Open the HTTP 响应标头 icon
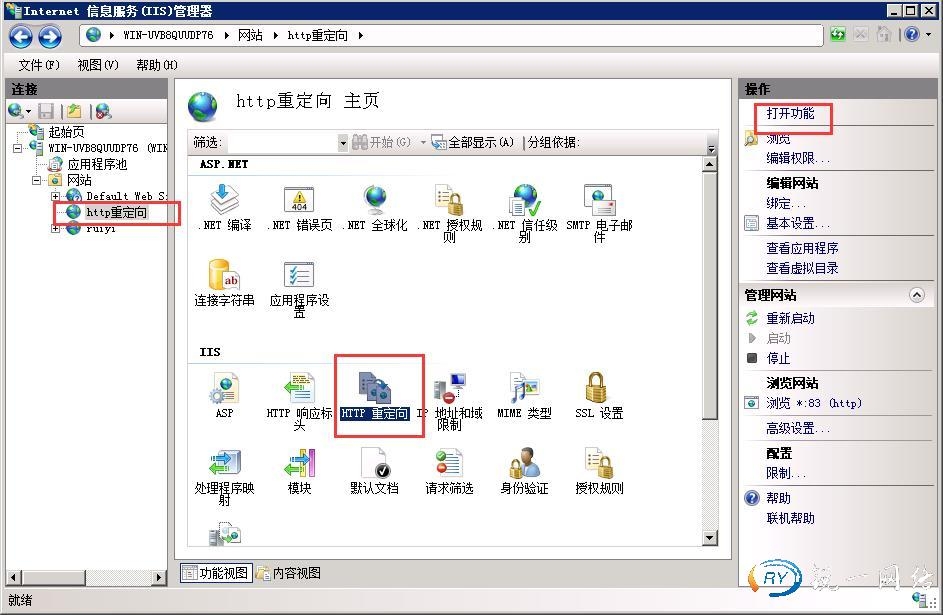This screenshot has height=615, width=943. pos(299,389)
